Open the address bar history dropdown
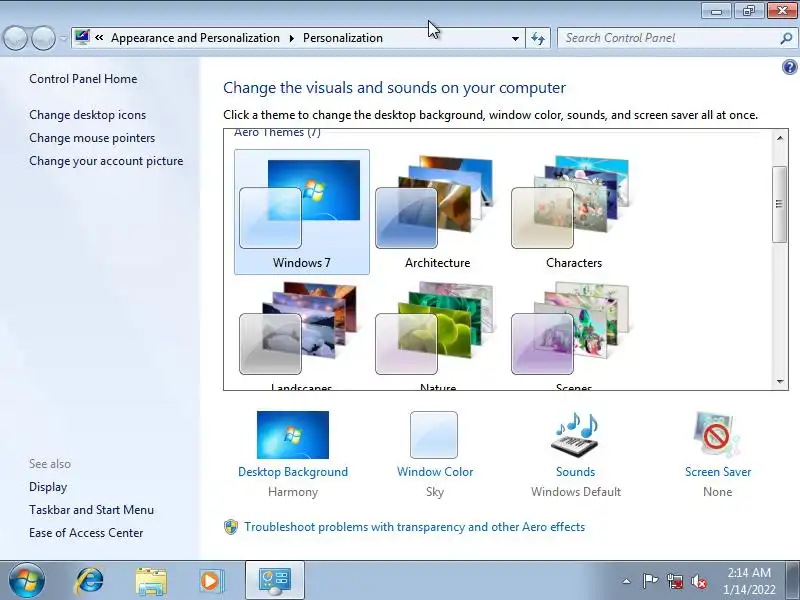The width and height of the screenshot is (800, 600). click(515, 38)
